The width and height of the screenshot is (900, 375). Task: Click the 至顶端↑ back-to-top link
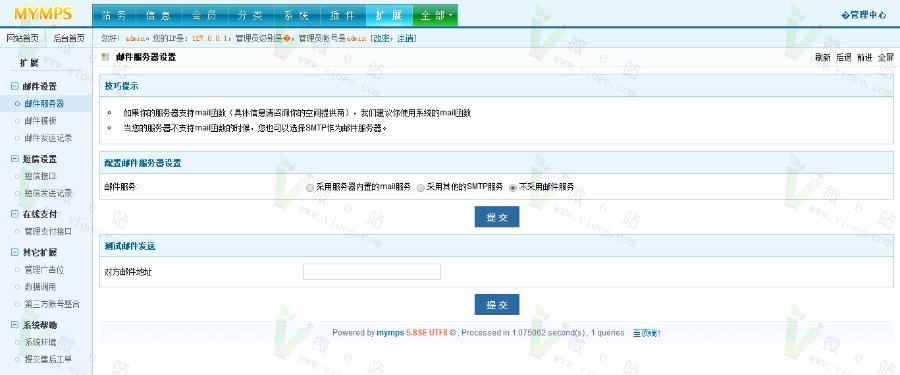[x=647, y=333]
